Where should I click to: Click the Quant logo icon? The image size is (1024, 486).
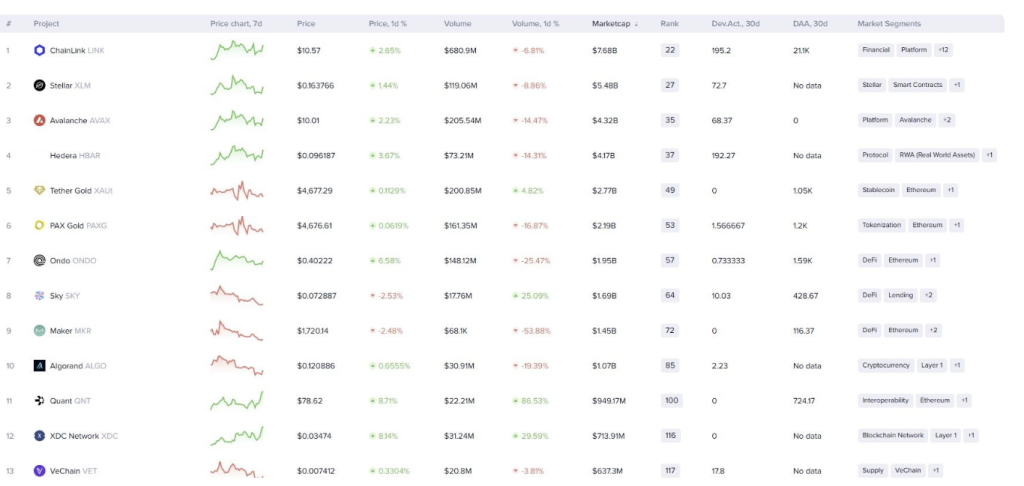click(39, 400)
